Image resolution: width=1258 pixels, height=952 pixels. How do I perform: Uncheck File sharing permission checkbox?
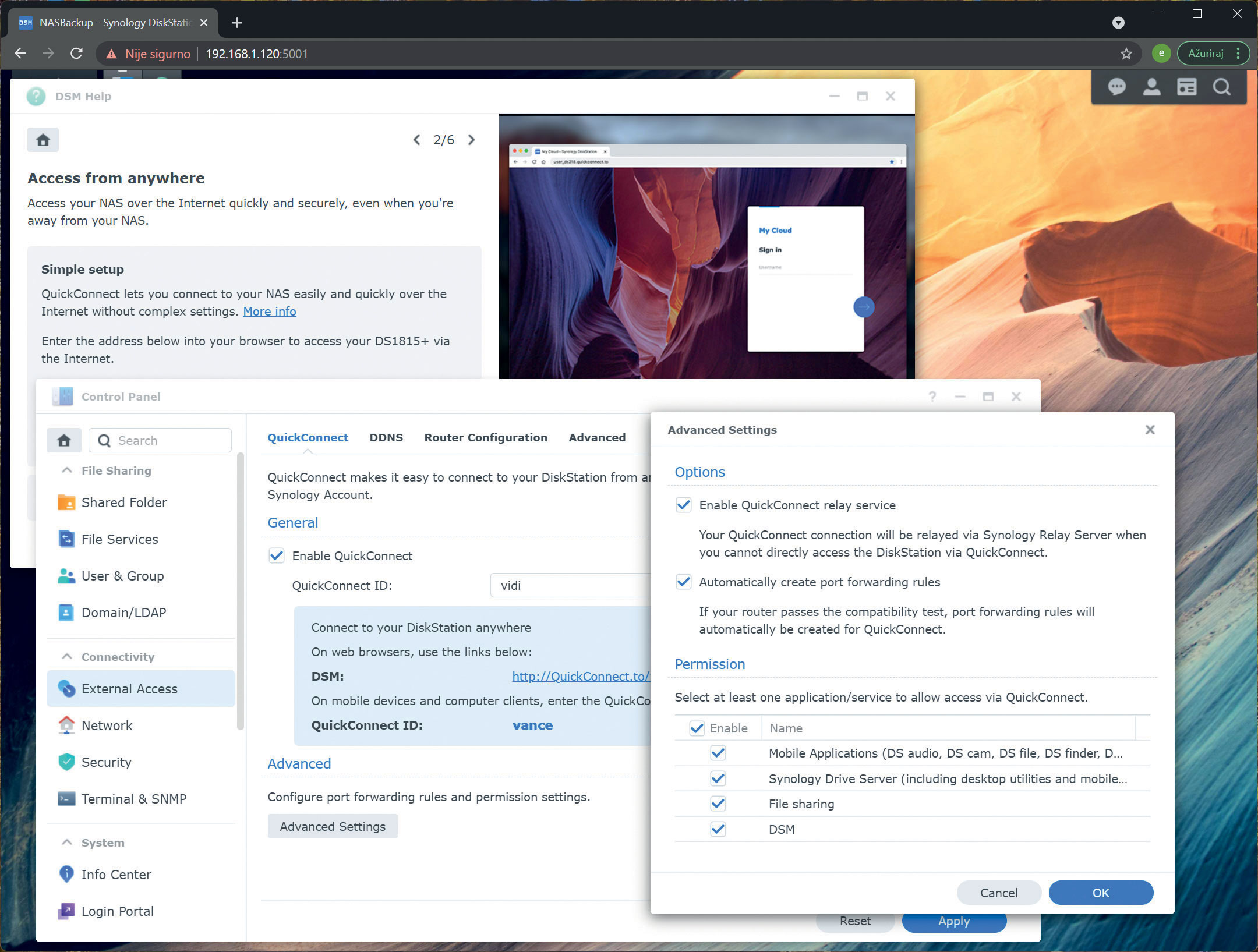[x=718, y=804]
